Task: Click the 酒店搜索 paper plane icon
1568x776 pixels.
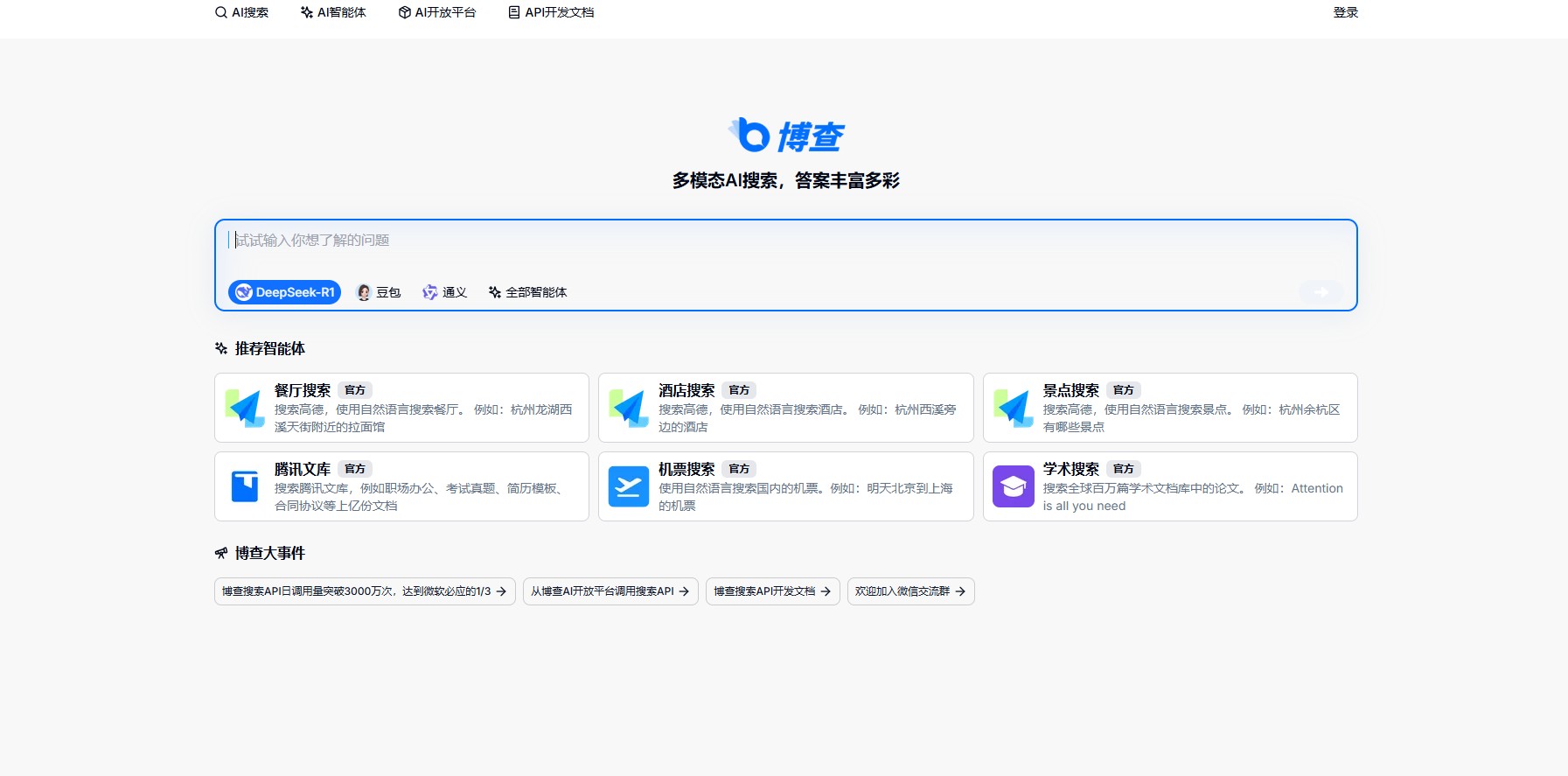Action: 629,408
